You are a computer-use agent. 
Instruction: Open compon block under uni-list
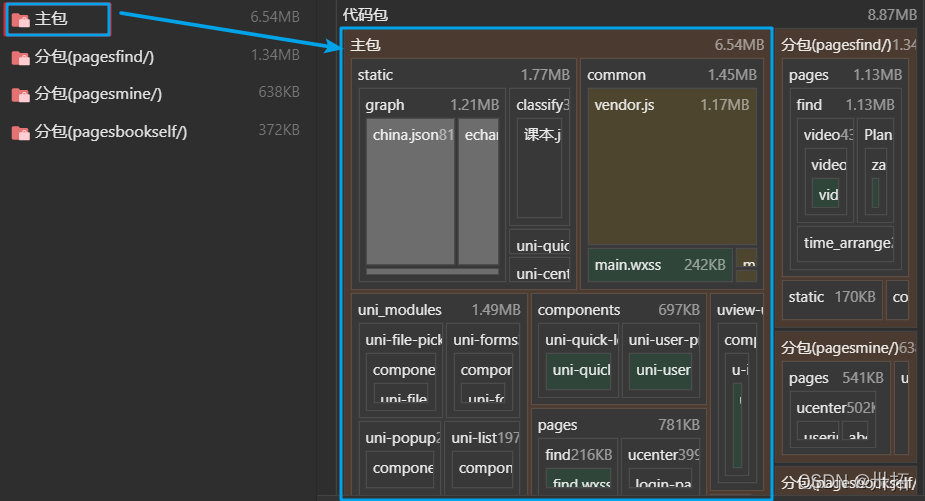(483, 468)
